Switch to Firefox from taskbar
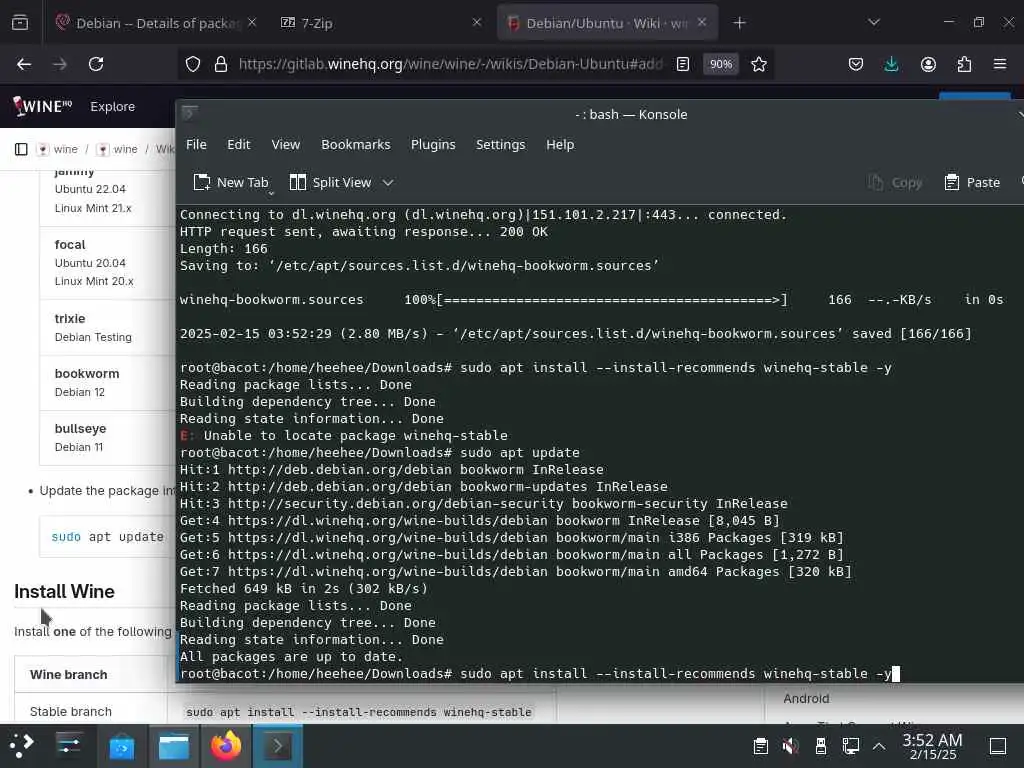Viewport: 1024px width, 768px height. (x=225, y=745)
